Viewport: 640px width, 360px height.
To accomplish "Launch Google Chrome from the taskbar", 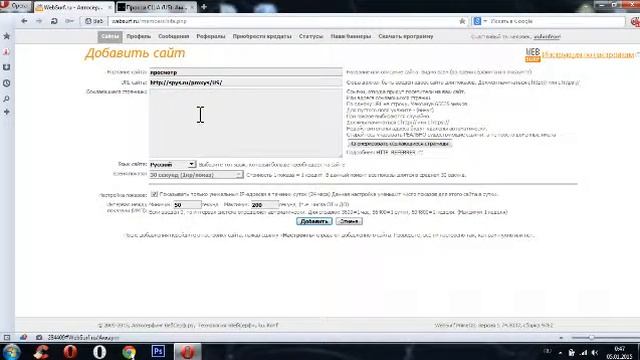I will [x=129, y=351].
